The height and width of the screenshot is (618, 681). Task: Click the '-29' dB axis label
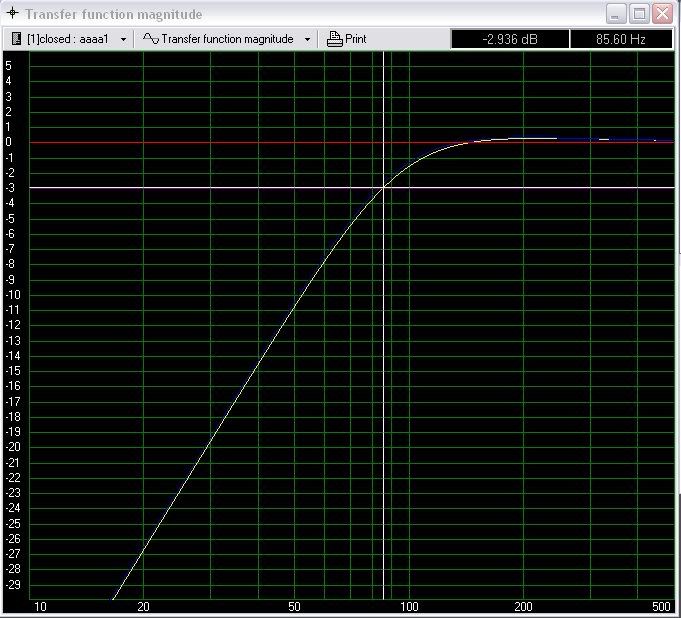[x=13, y=585]
